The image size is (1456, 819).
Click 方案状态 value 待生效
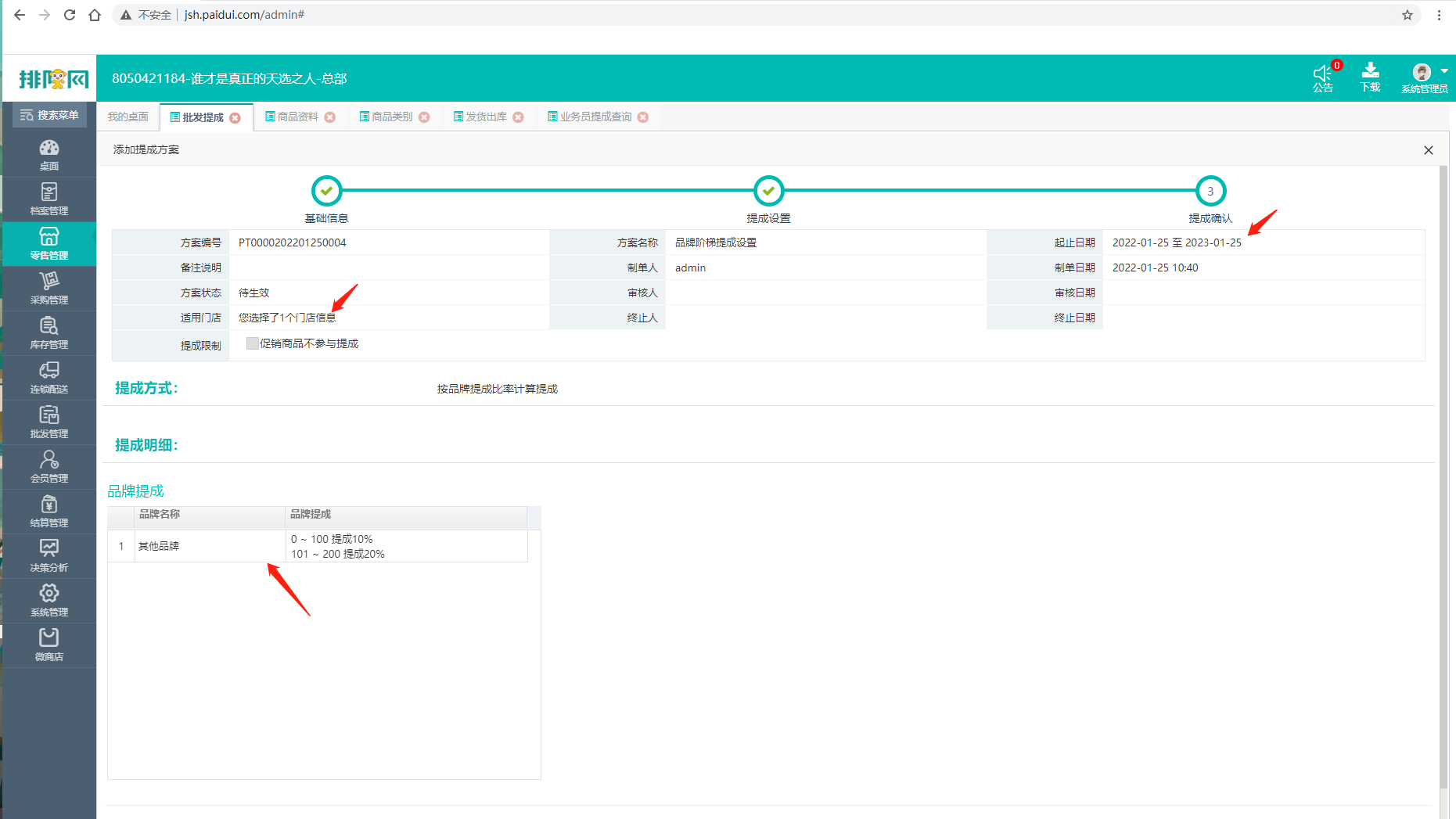coord(253,293)
